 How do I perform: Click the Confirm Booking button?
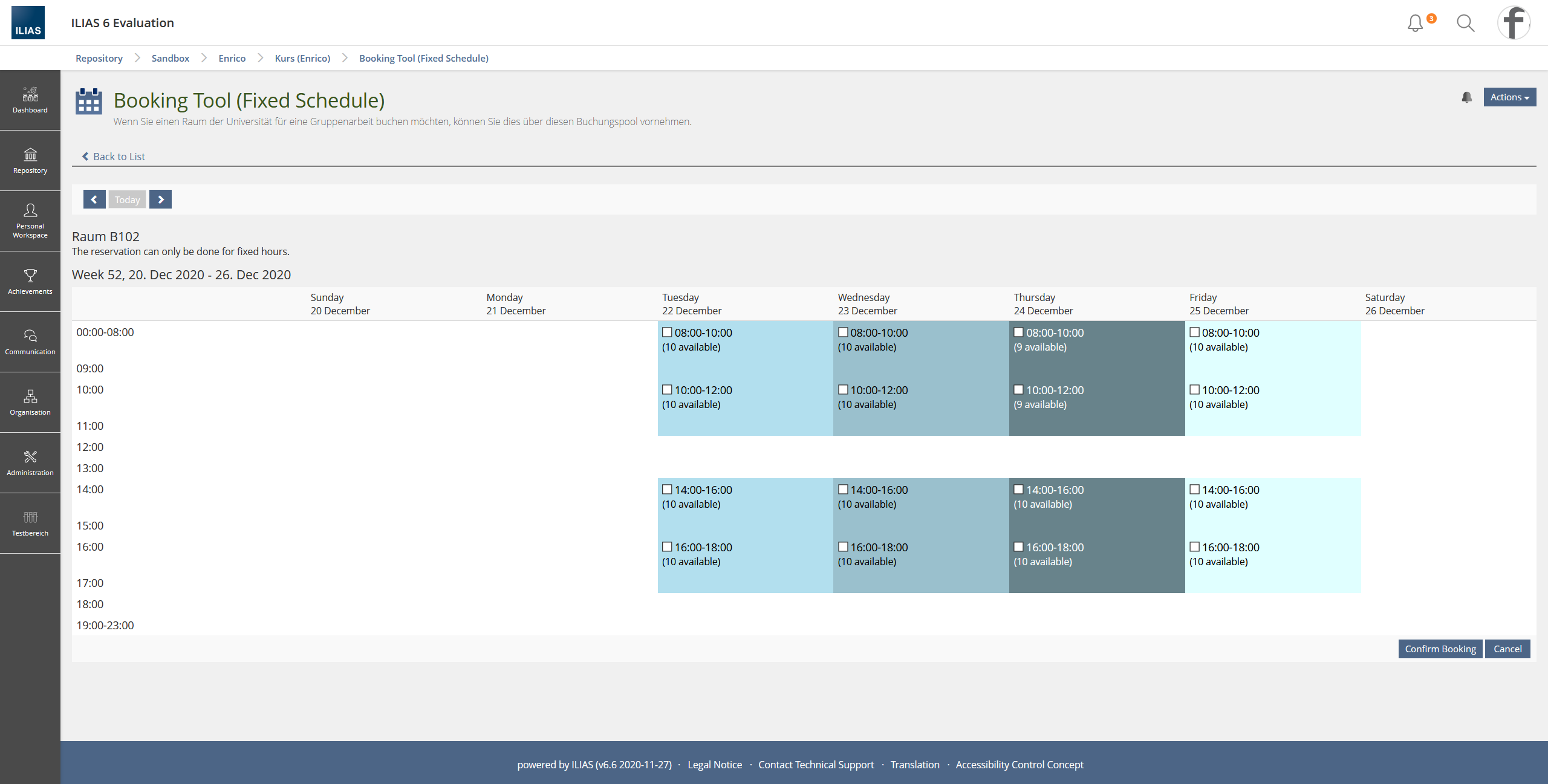pyautogui.click(x=1440, y=649)
